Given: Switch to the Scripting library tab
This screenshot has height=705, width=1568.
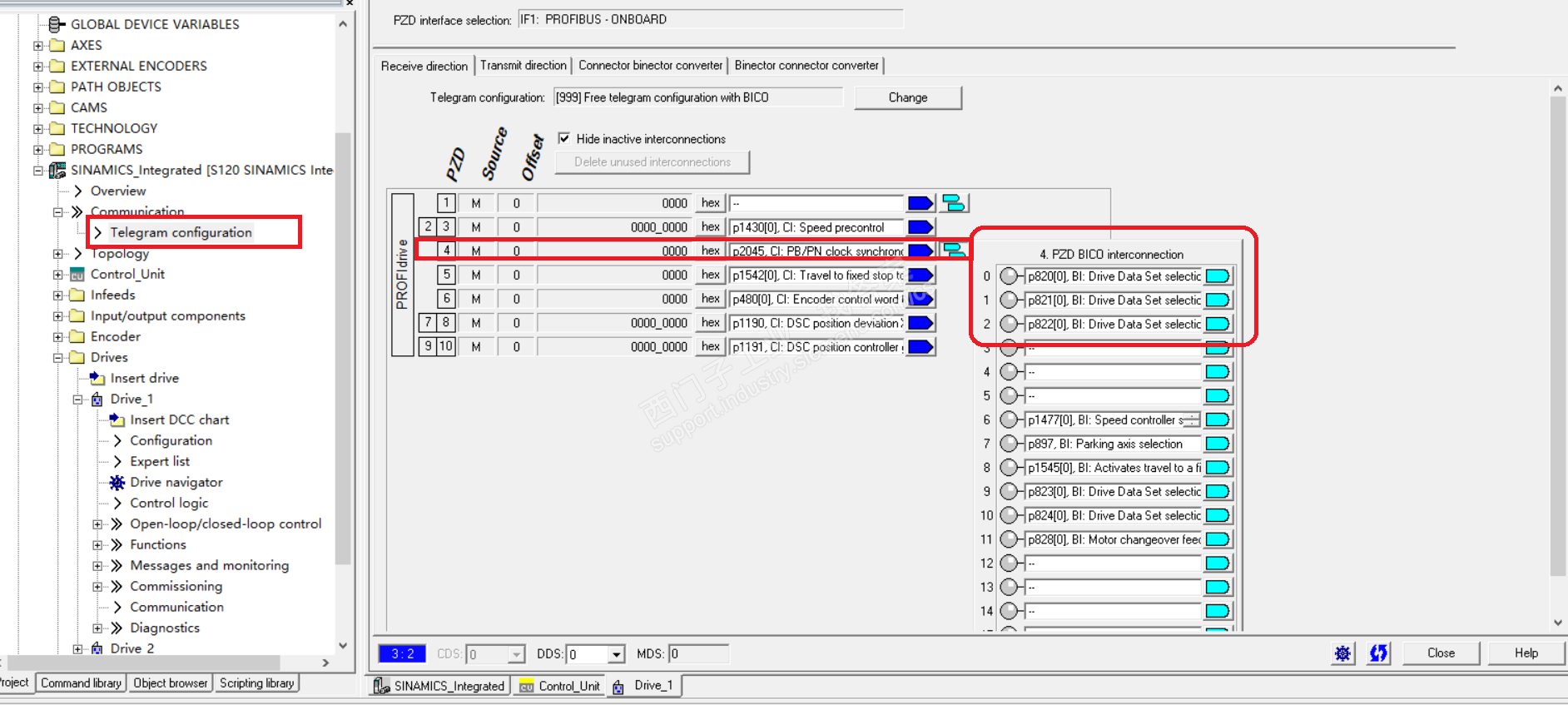Looking at the screenshot, I should [257, 683].
